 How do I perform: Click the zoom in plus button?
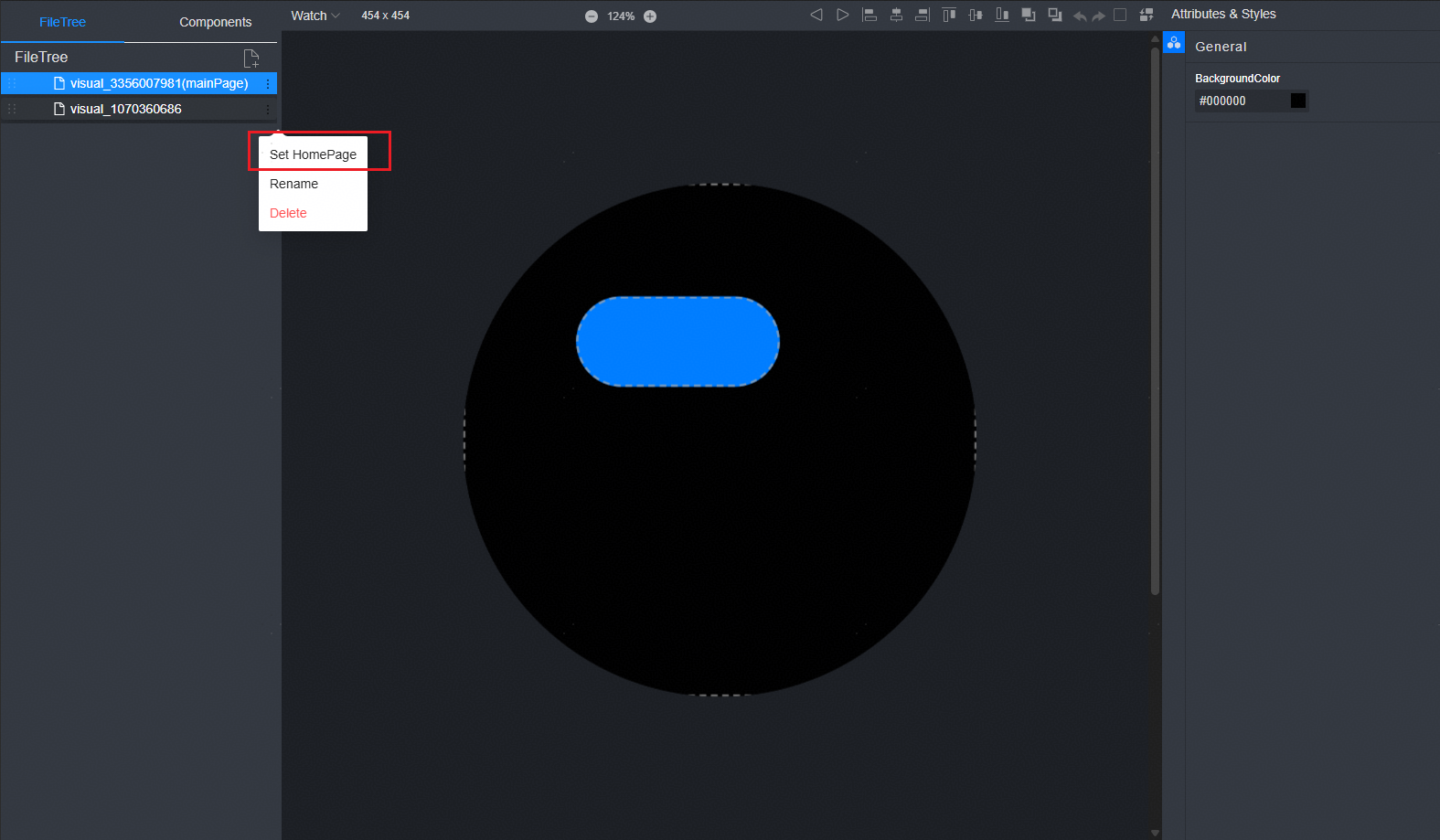pos(650,16)
